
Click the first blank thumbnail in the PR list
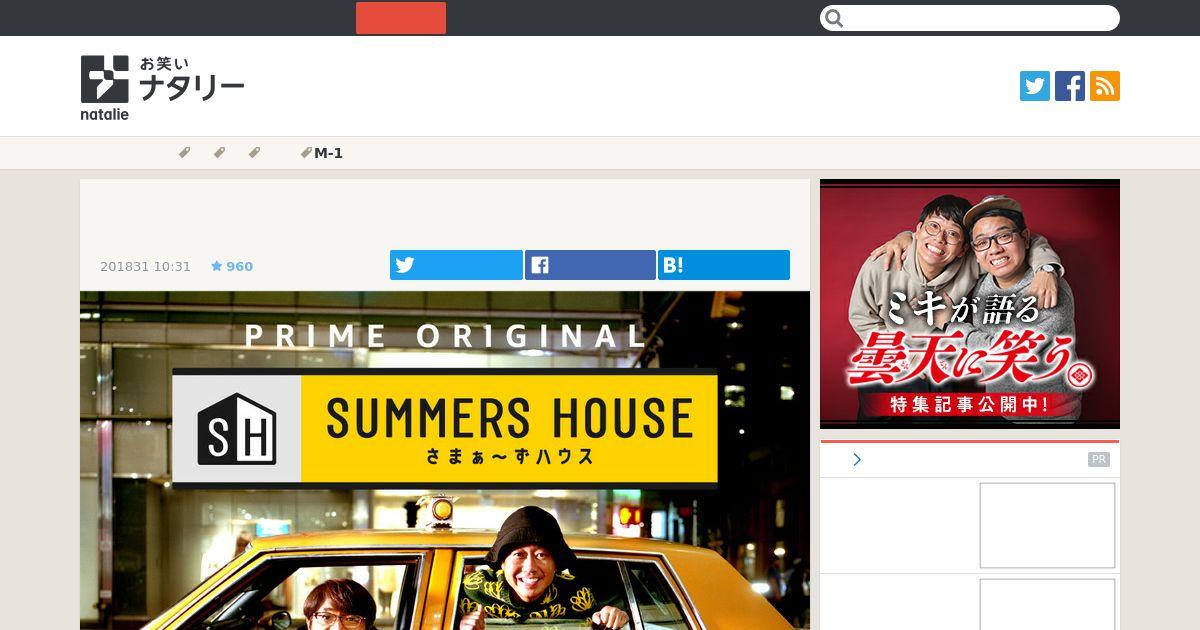point(1047,525)
